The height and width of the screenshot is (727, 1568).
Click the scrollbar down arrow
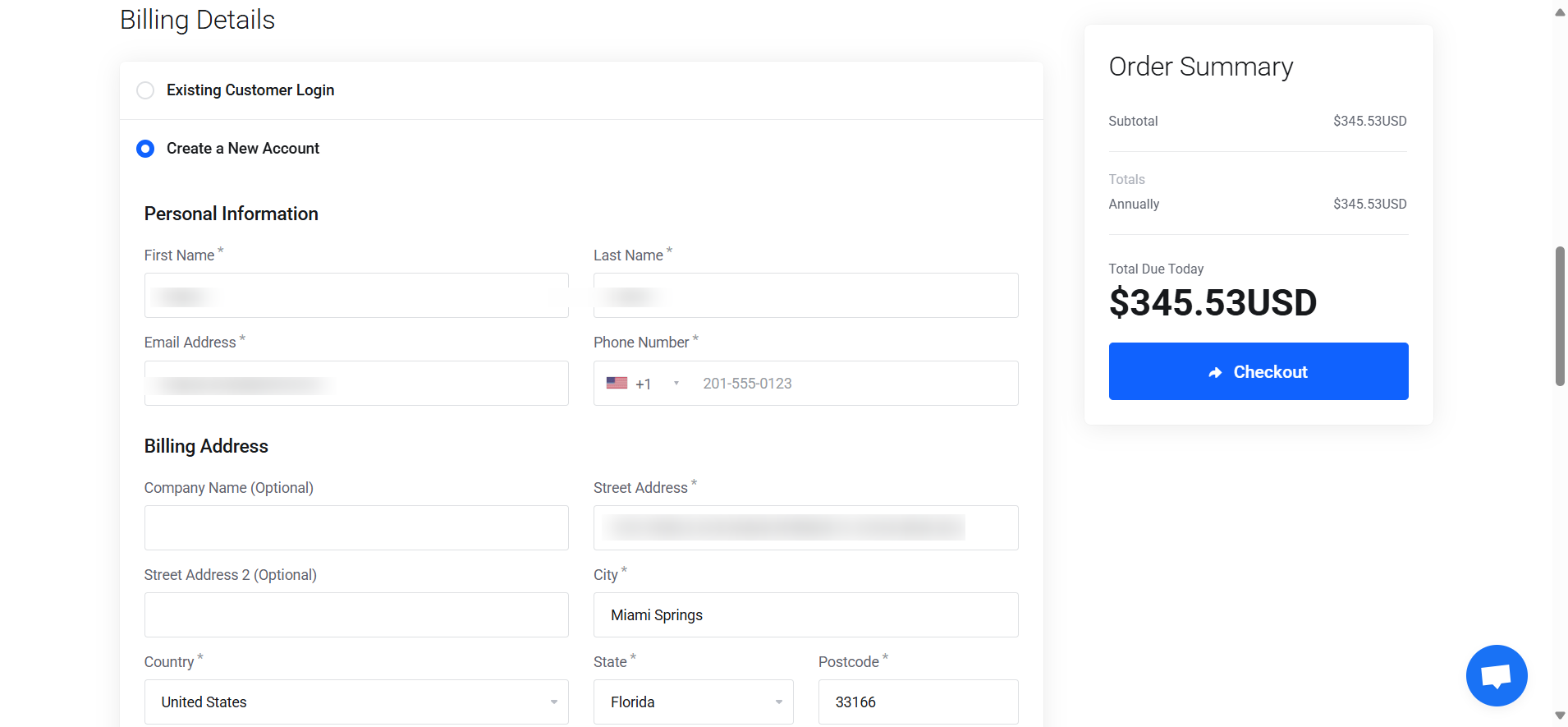pyautogui.click(x=1560, y=715)
